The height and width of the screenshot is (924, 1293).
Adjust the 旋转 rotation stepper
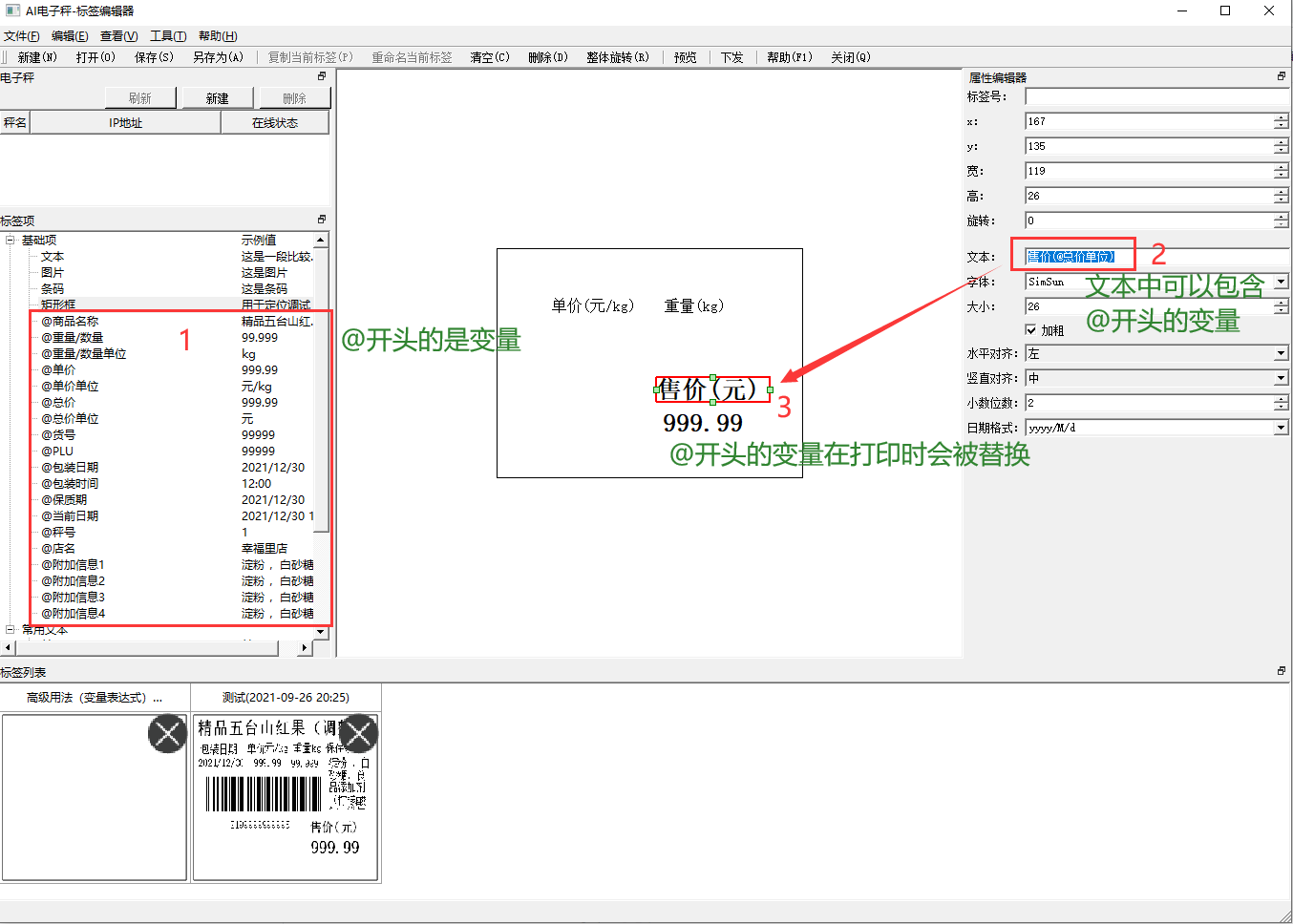[1281, 220]
